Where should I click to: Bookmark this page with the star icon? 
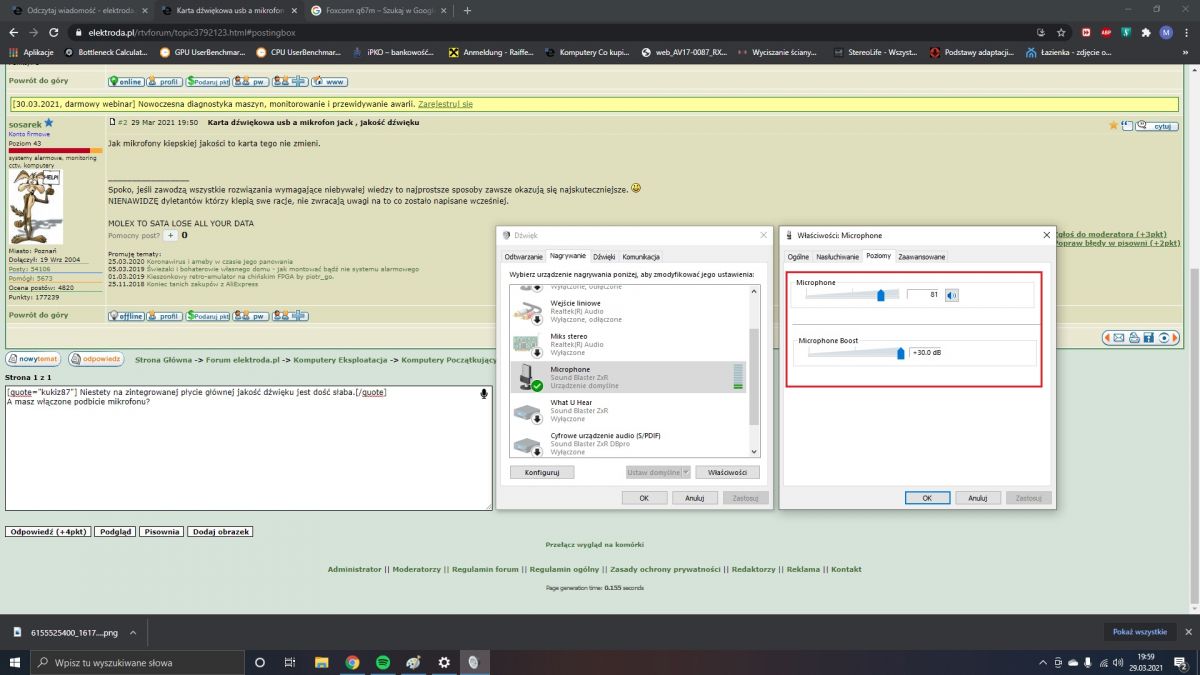click(1061, 32)
